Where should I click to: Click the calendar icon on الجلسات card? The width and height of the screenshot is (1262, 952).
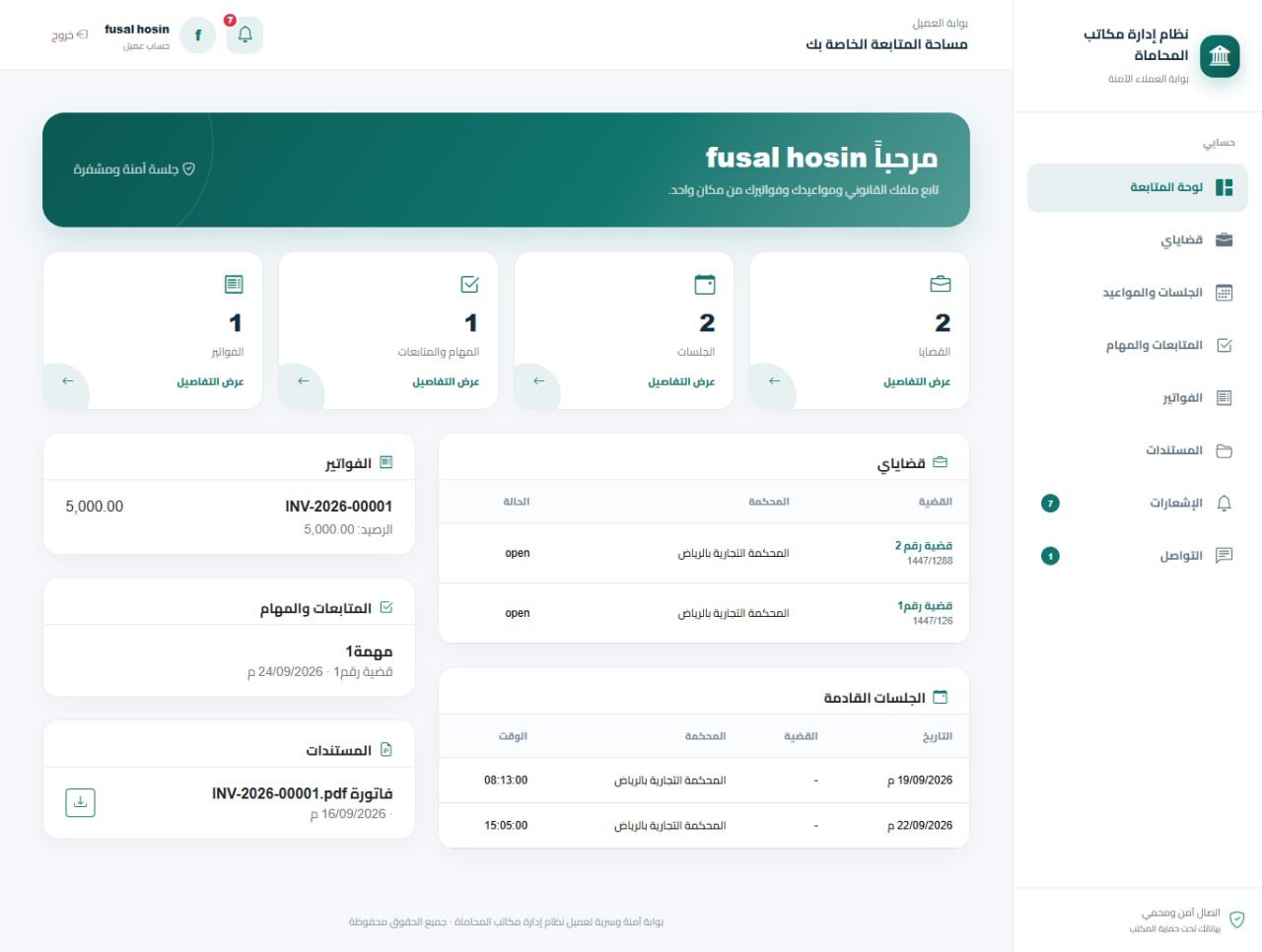(x=705, y=284)
